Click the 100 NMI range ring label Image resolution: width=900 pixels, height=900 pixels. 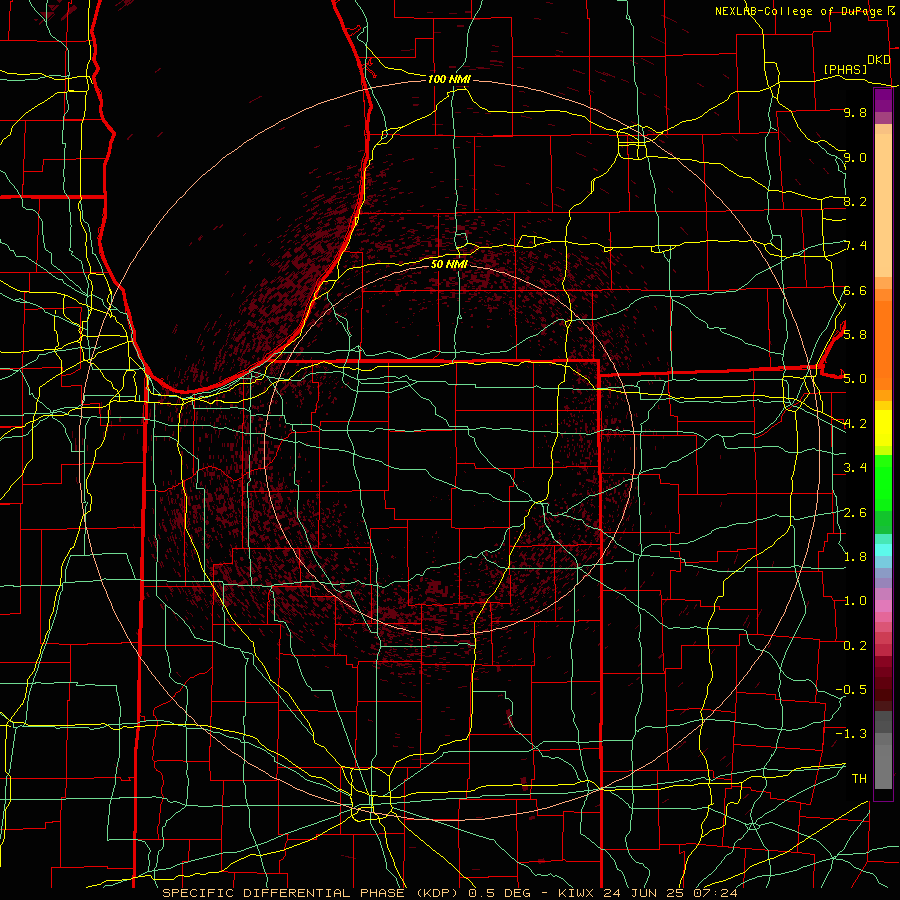click(x=449, y=79)
